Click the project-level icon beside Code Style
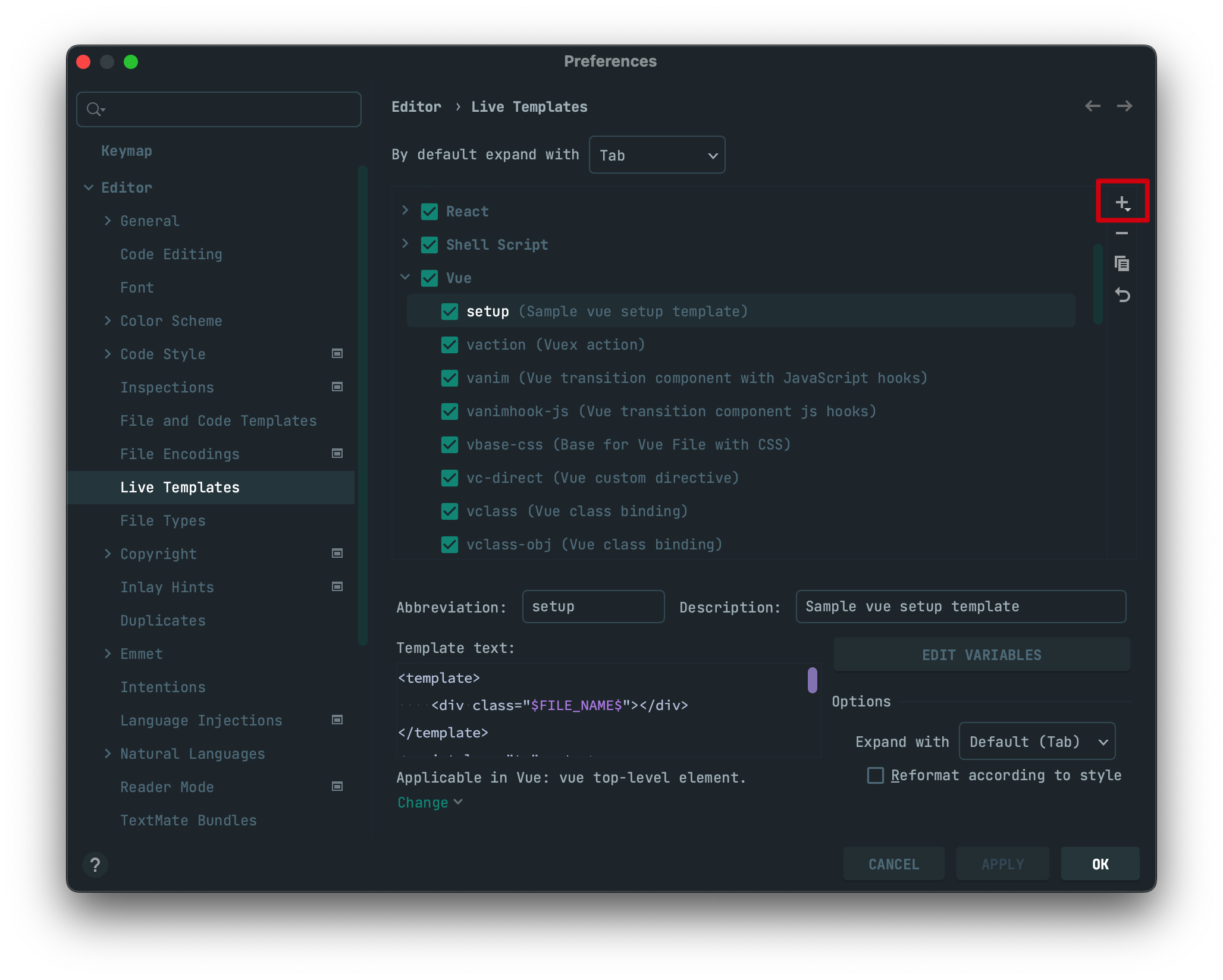 pos(337,354)
